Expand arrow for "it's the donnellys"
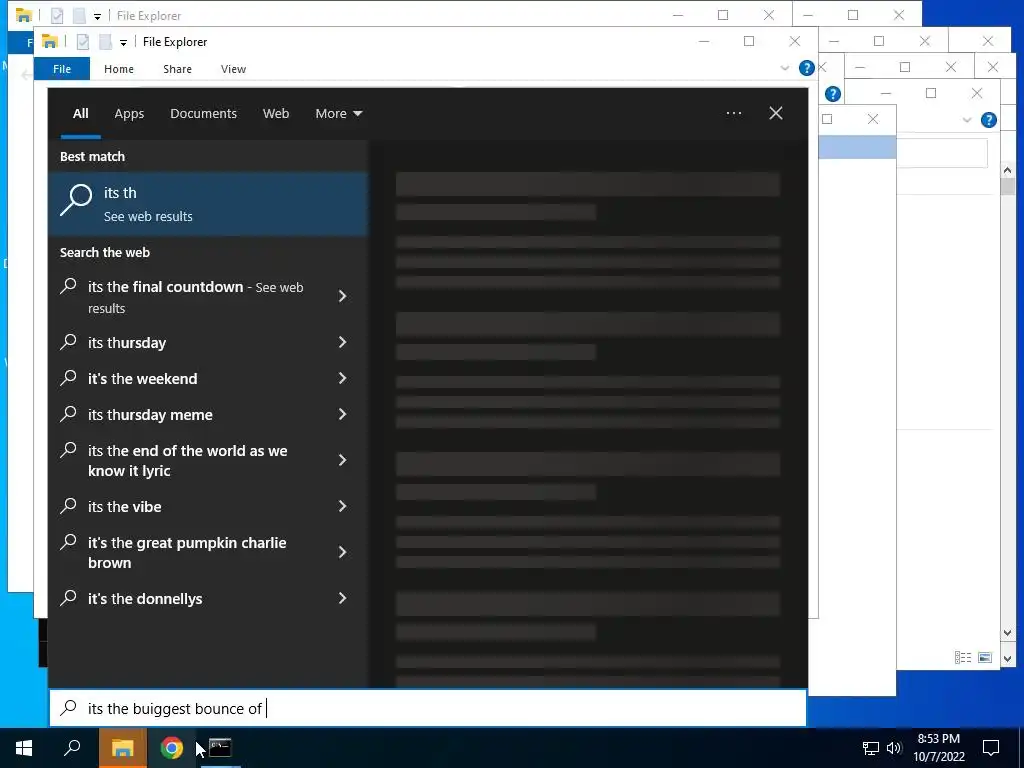This screenshot has width=1024, height=768. click(x=342, y=598)
